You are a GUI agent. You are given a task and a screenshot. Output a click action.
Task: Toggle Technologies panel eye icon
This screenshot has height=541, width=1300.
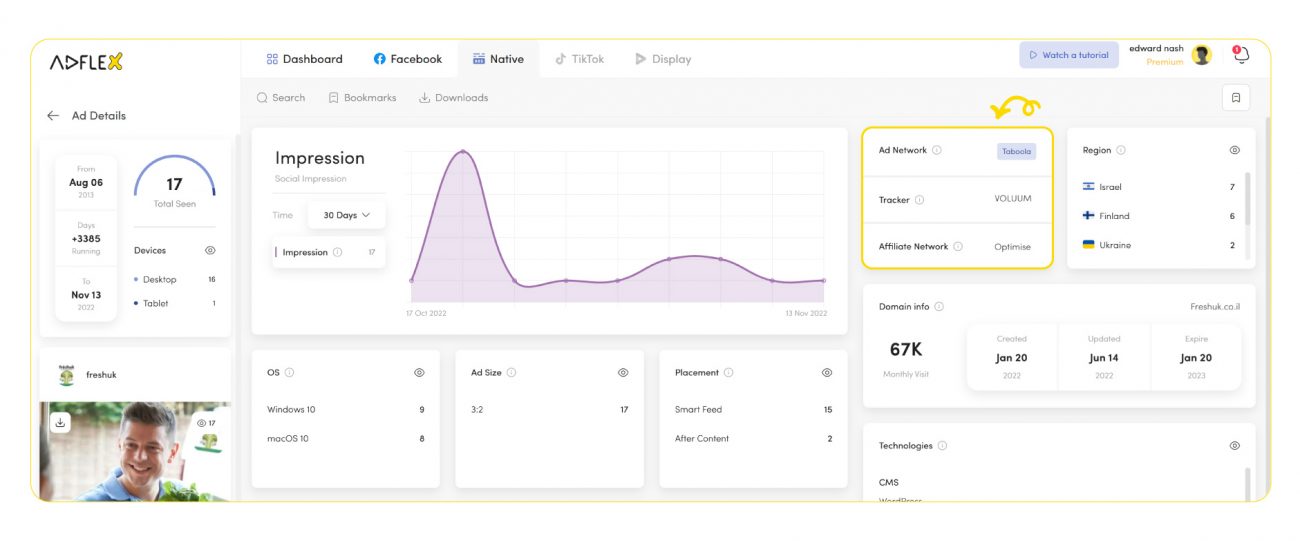tap(1235, 446)
